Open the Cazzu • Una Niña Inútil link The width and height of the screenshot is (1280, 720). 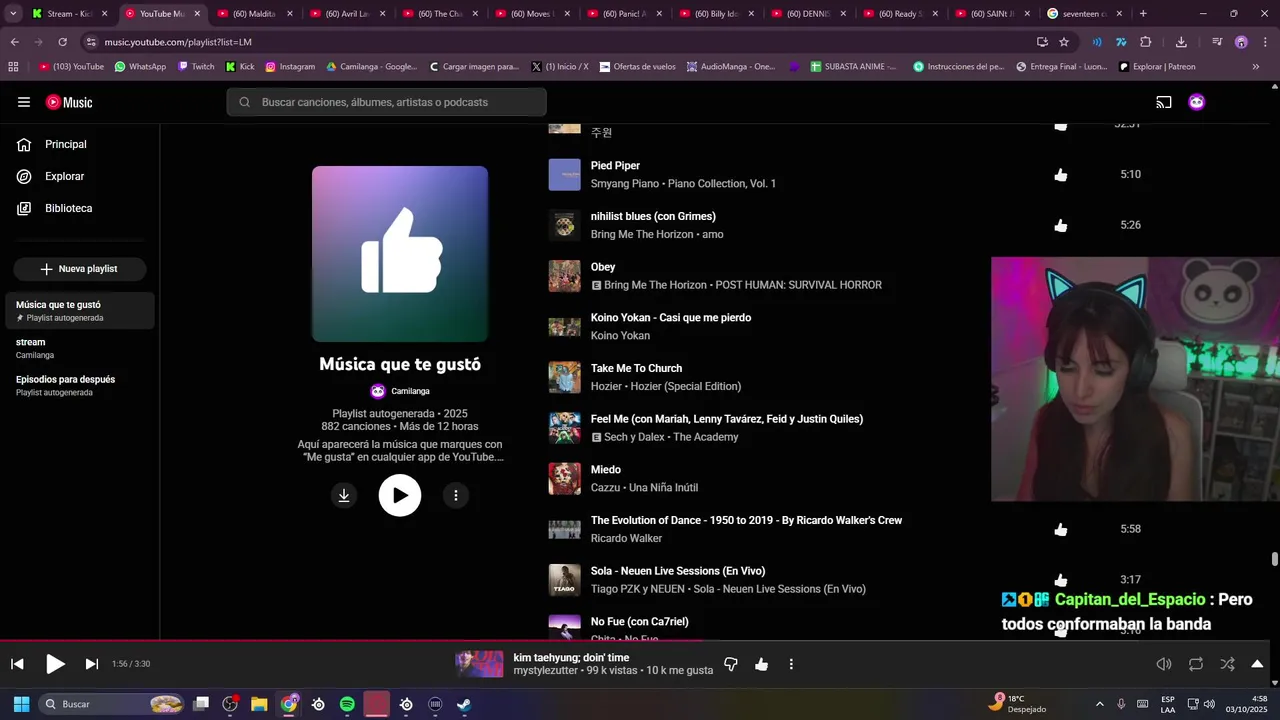click(x=644, y=488)
